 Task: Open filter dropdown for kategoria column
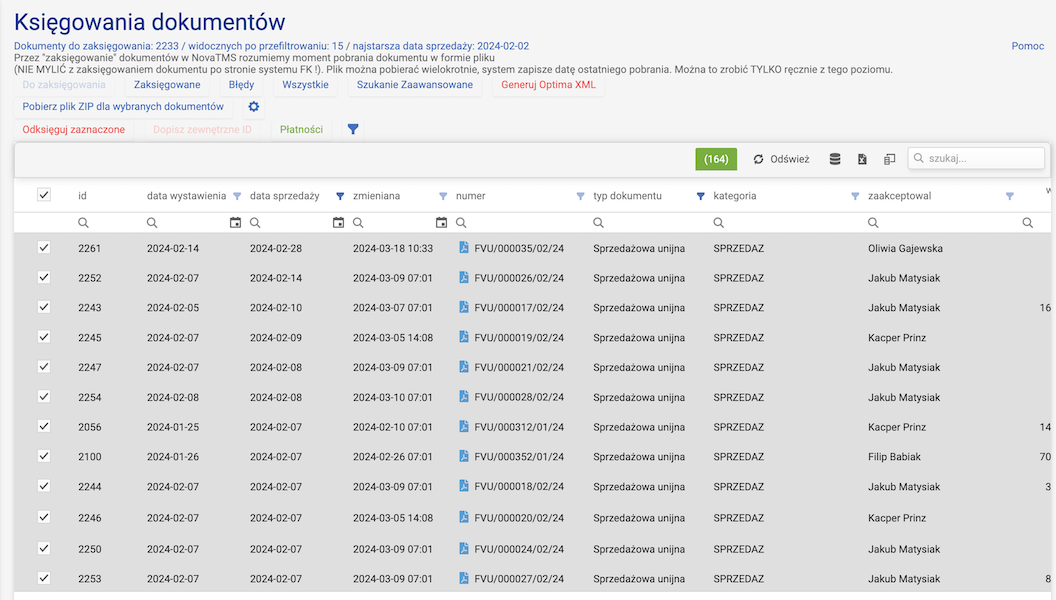tap(855, 196)
